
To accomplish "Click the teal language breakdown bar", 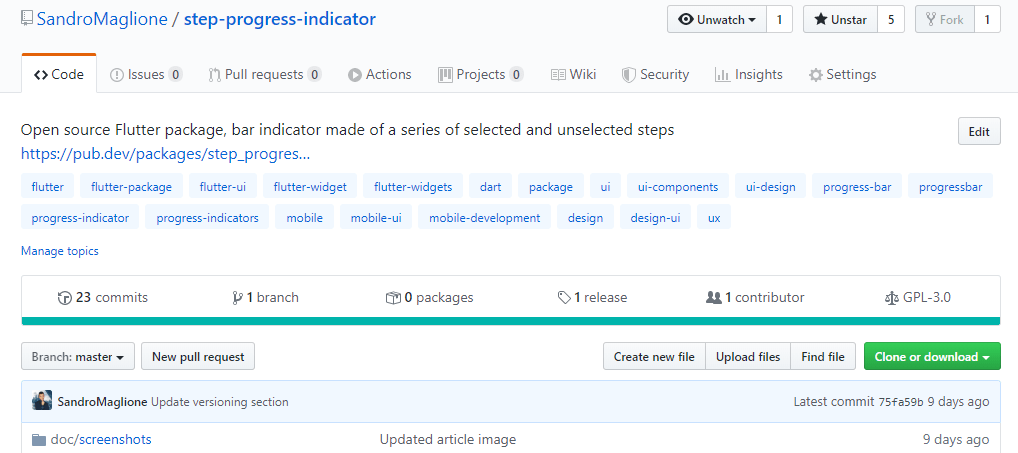I will (511, 321).
